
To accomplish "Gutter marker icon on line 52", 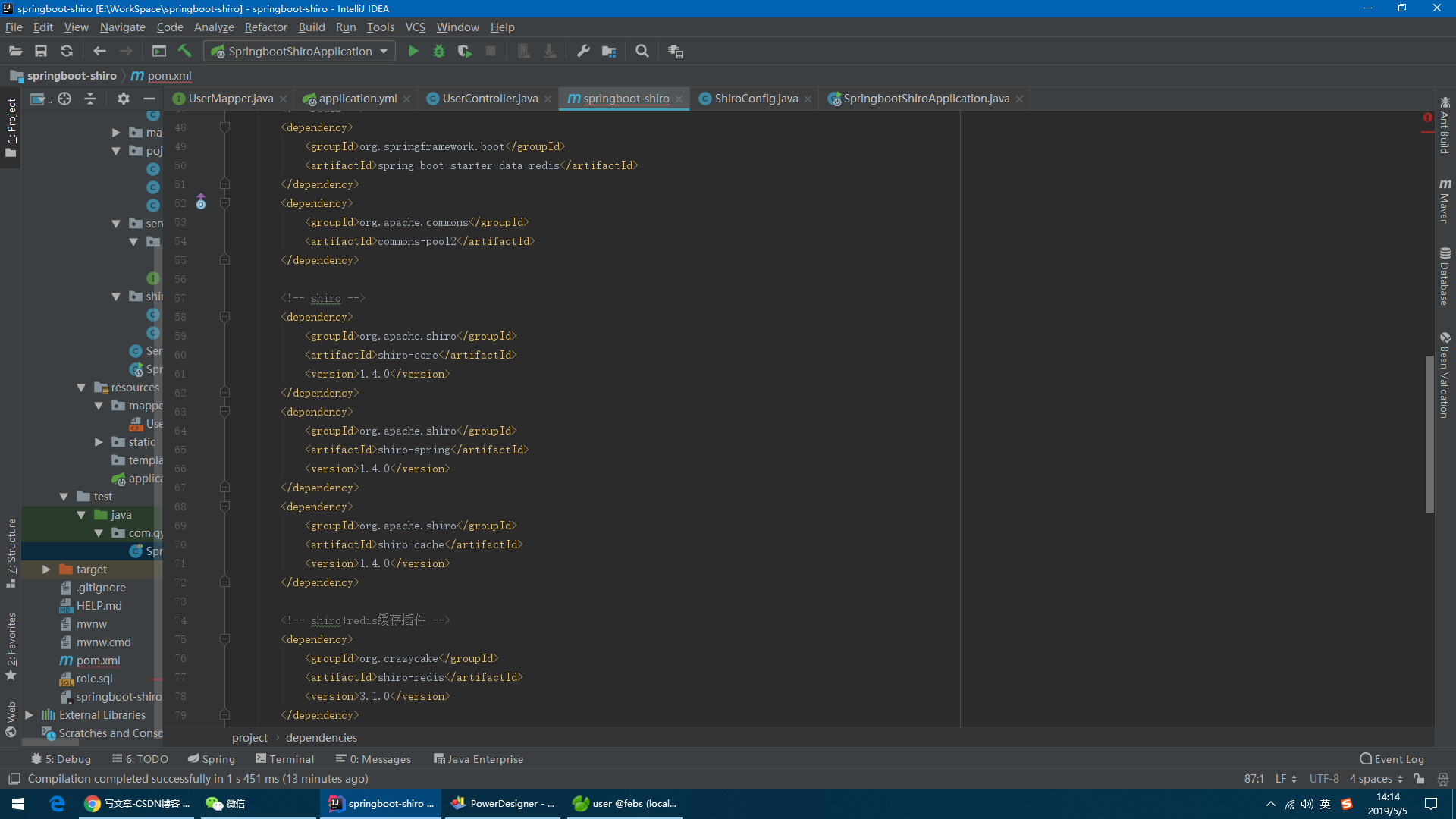I will [201, 202].
